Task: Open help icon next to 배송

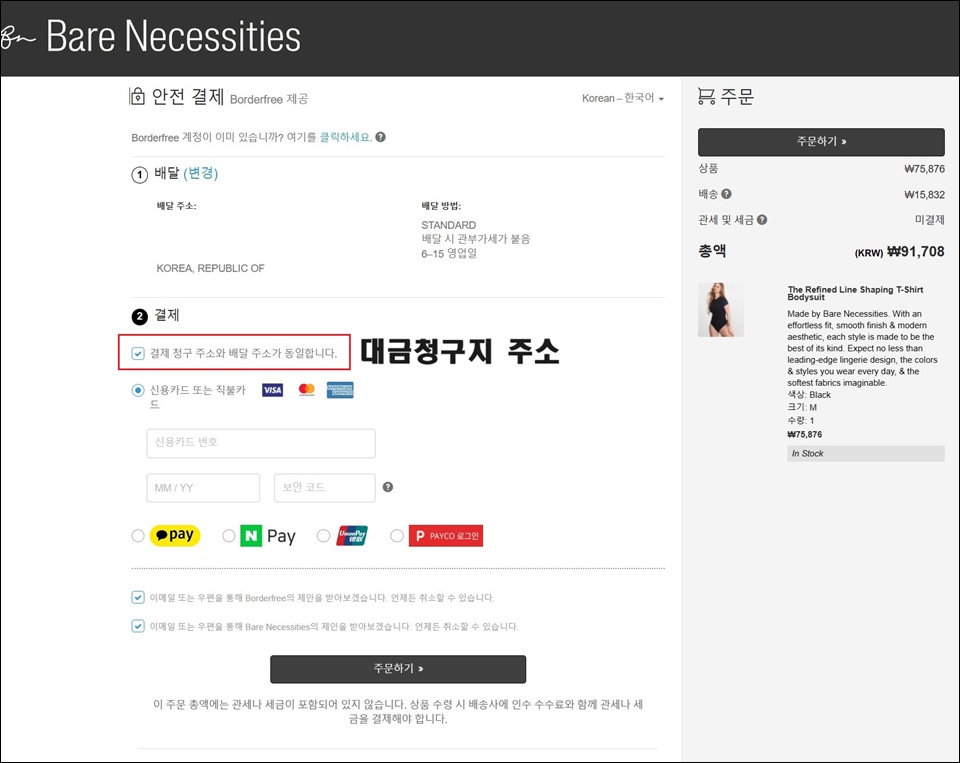Action: pos(726,194)
